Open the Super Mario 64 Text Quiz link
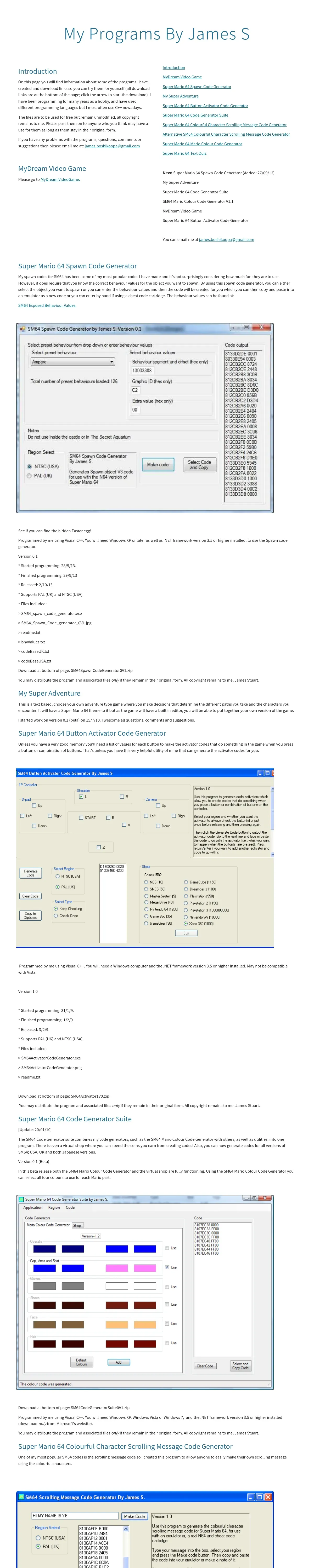This screenshot has height=1568, width=314. point(184,153)
